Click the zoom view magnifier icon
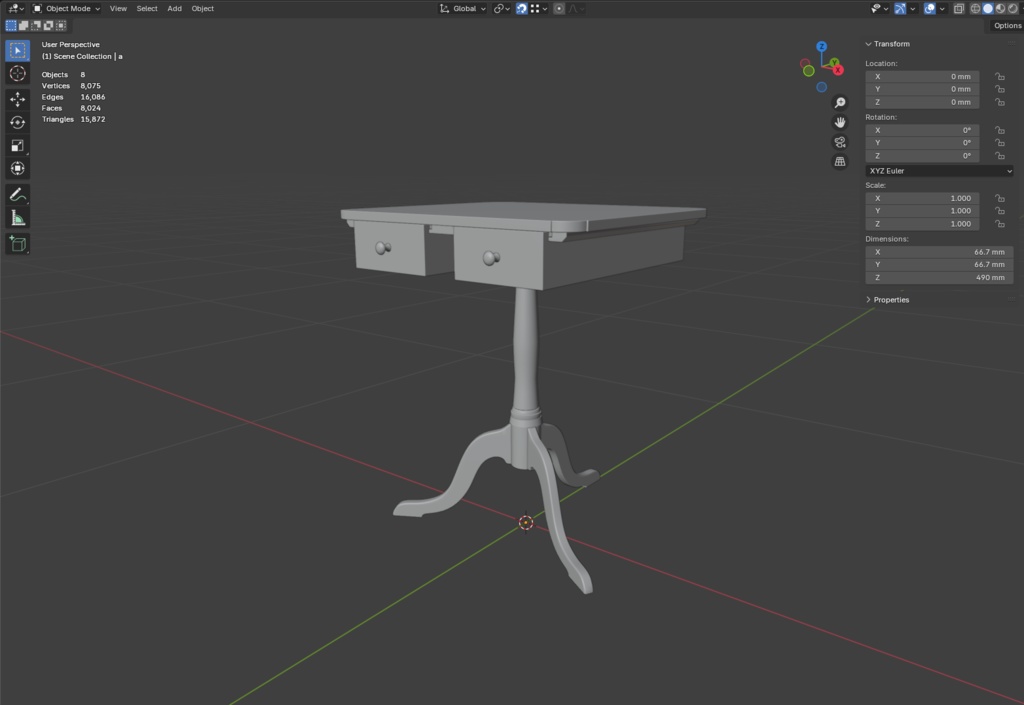This screenshot has height=705, width=1024. pyautogui.click(x=840, y=102)
